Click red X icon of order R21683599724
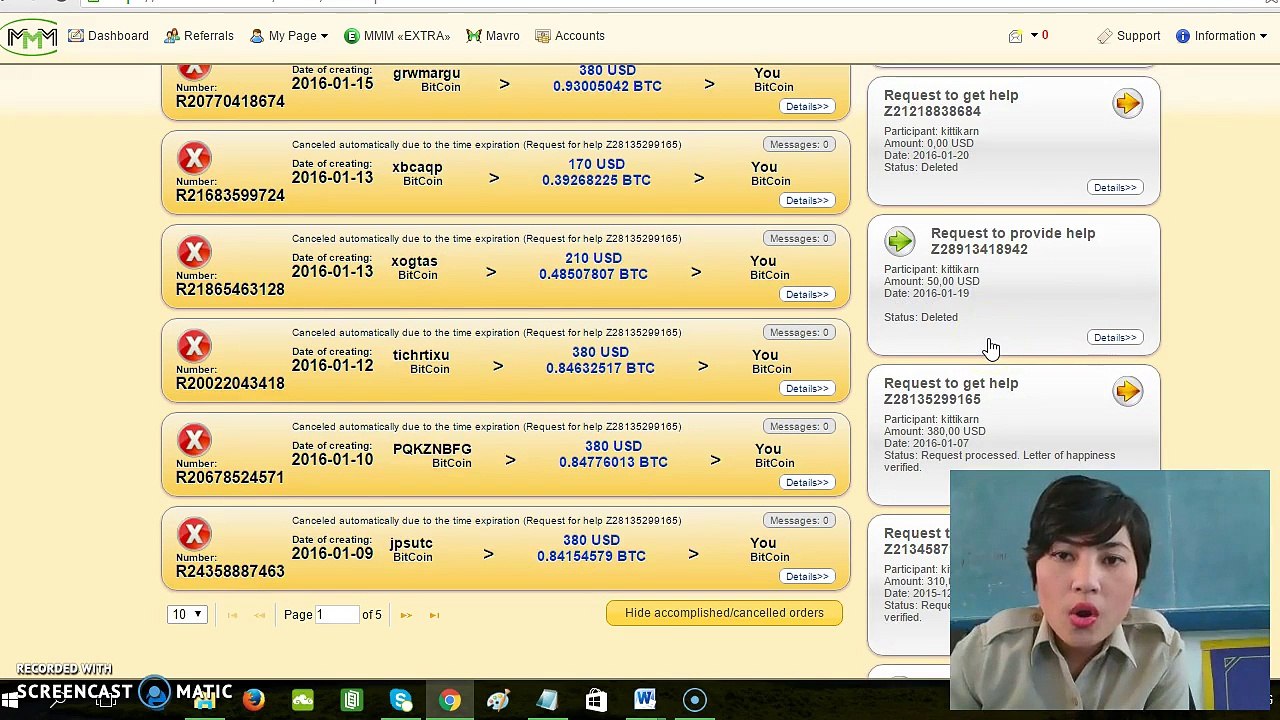This screenshot has width=1280, height=720. coord(195,158)
